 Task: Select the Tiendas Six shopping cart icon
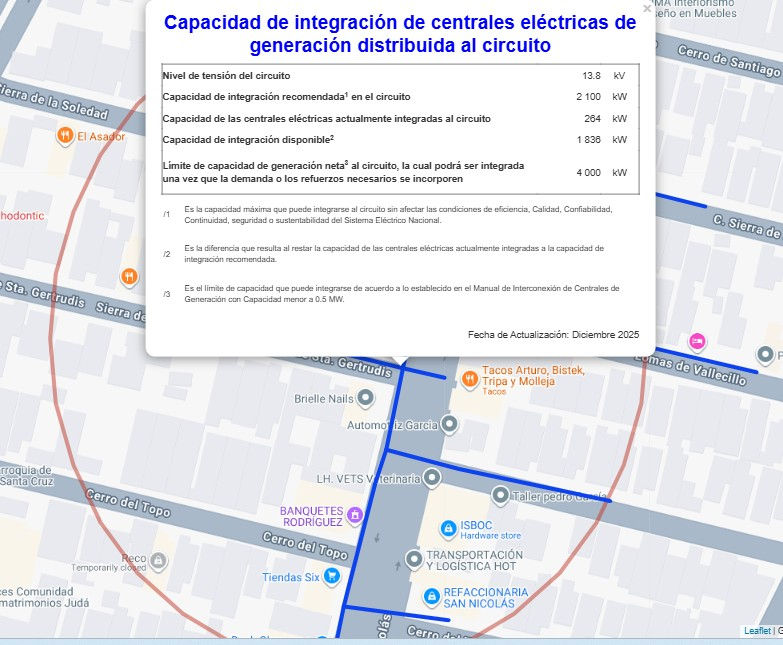(x=331, y=577)
